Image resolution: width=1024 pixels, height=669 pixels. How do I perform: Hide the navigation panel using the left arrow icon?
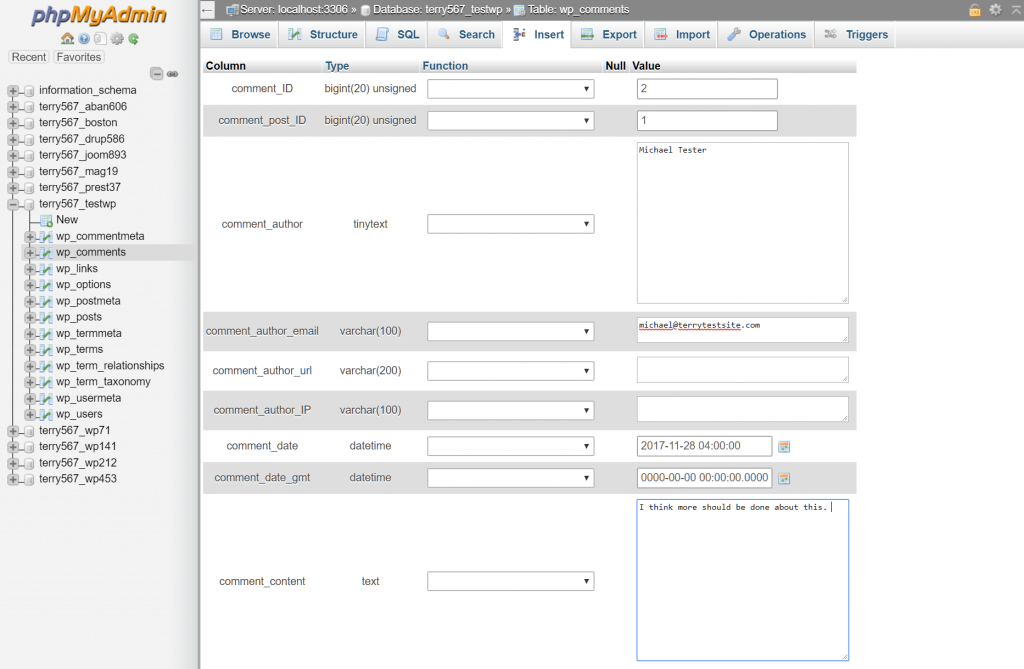click(207, 9)
